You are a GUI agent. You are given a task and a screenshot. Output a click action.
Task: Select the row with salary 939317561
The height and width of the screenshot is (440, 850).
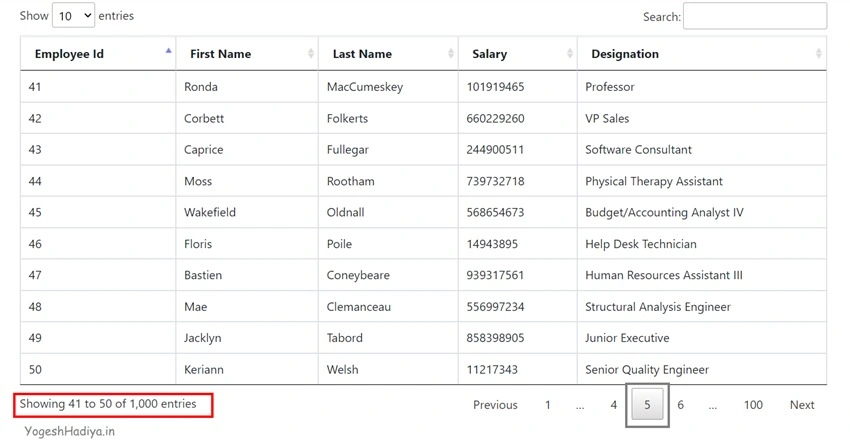[423, 275]
